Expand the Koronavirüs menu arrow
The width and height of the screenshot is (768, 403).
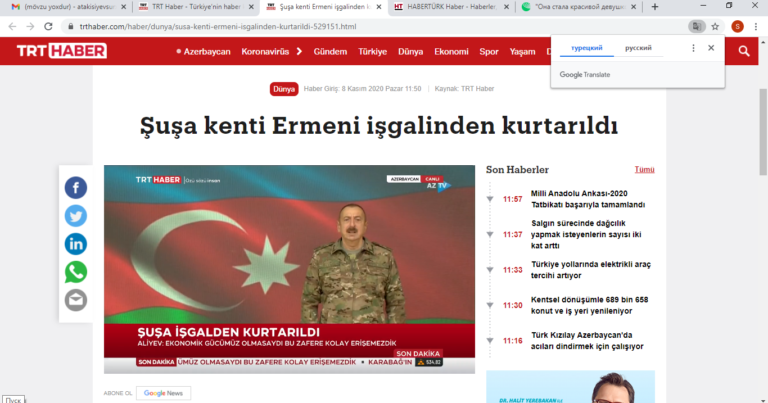coord(299,51)
